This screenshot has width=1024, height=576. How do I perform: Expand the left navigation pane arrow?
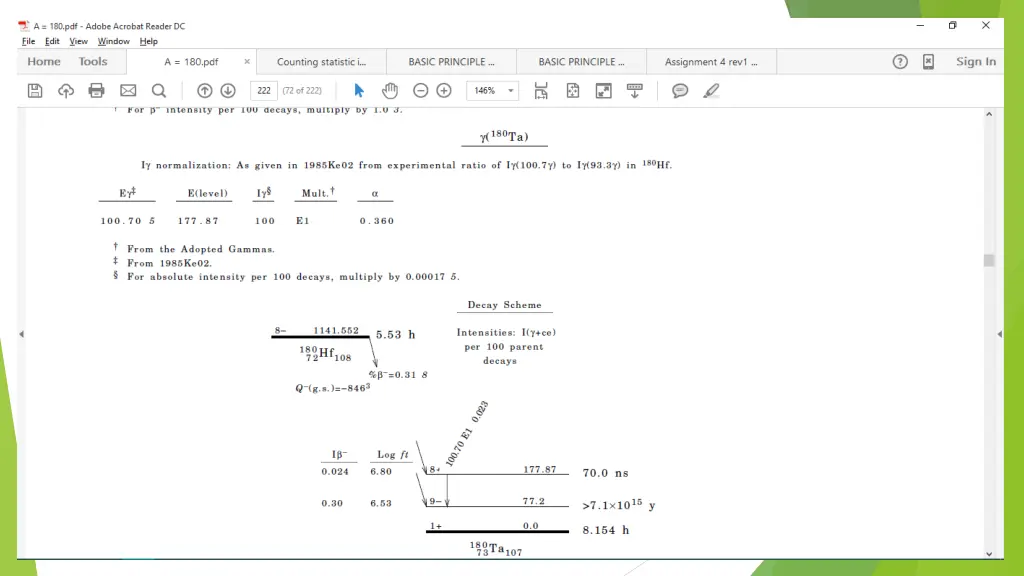[x=22, y=334]
